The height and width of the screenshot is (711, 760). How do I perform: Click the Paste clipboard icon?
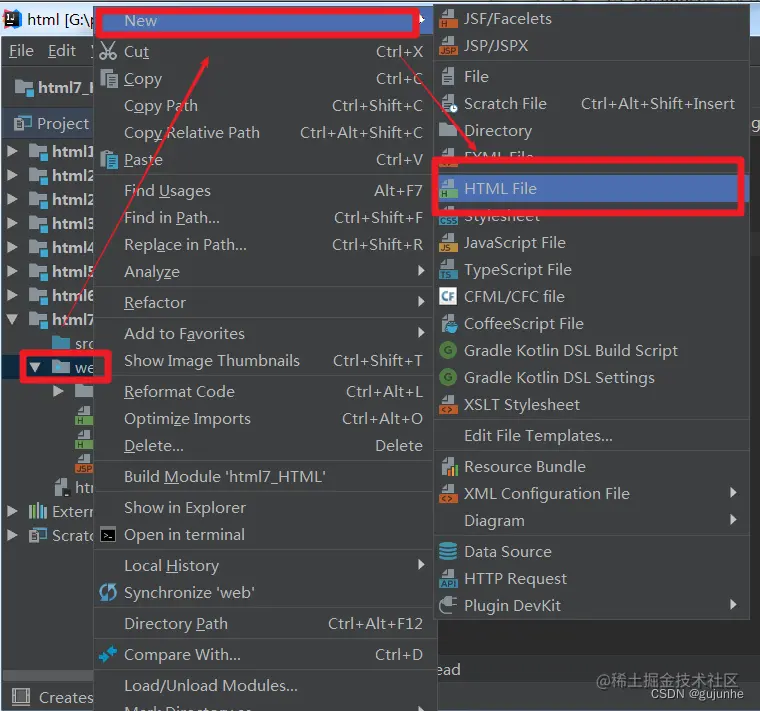[109, 159]
